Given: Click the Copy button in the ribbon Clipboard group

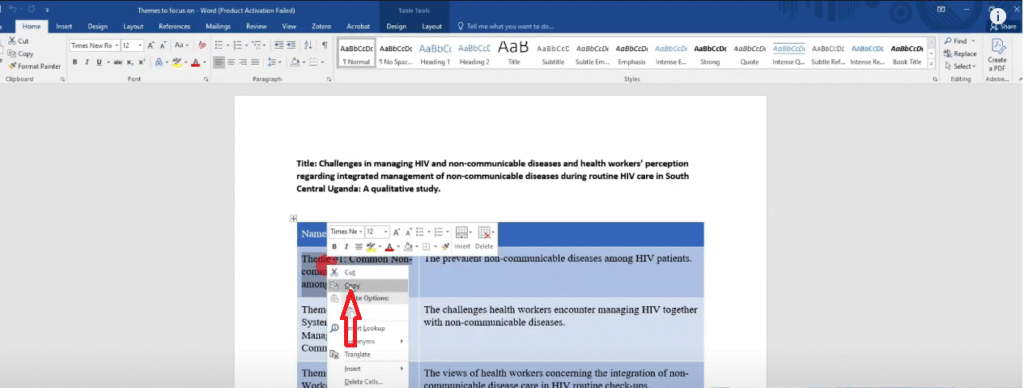Looking at the screenshot, I should [x=20, y=54].
